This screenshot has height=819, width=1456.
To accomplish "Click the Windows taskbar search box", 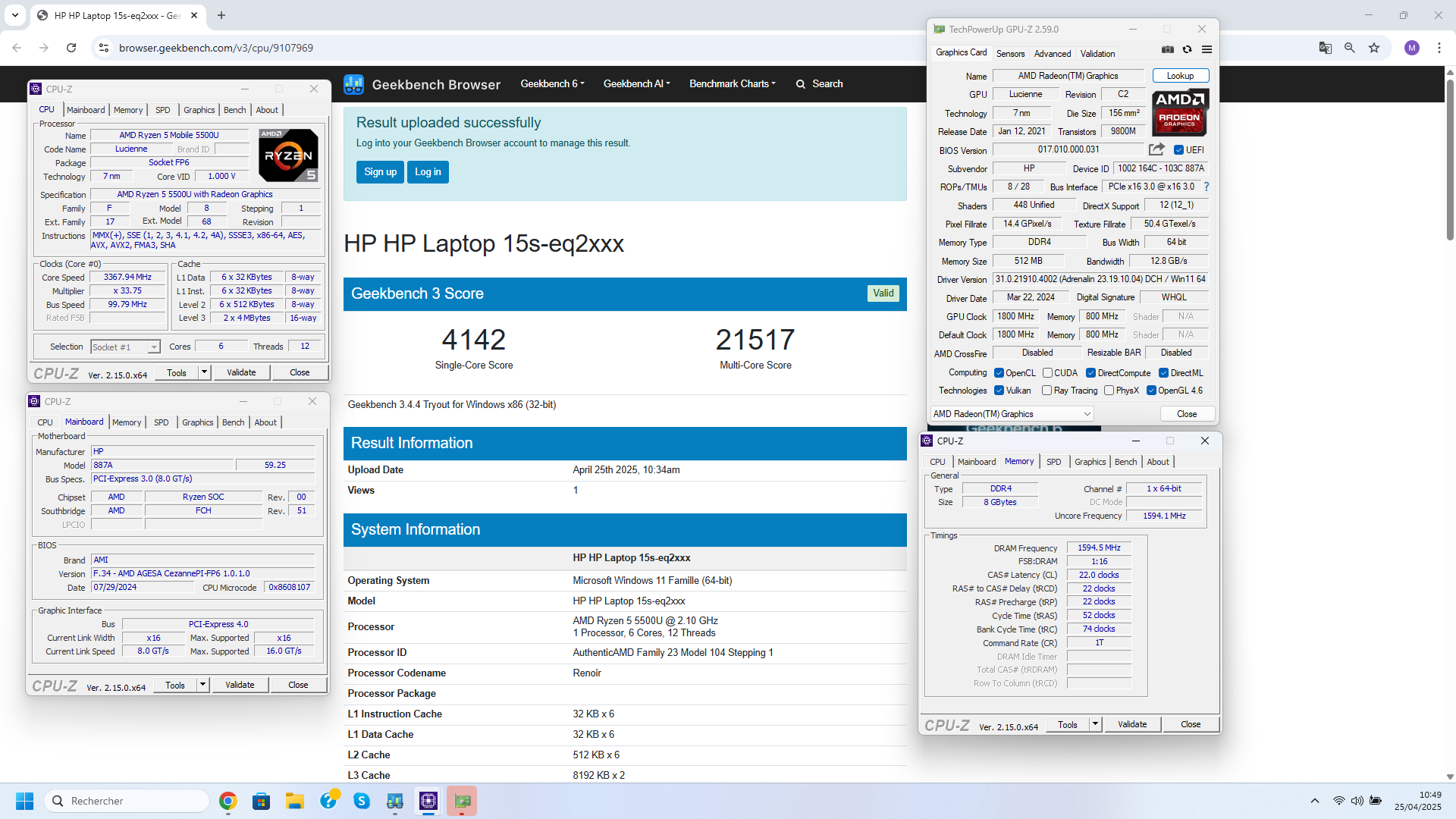I will pos(127,801).
